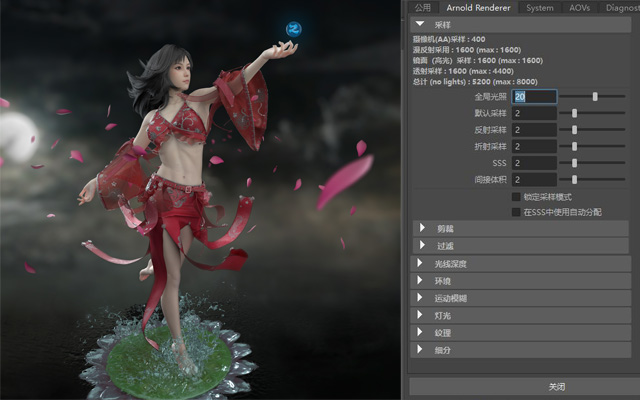The width and height of the screenshot is (640, 400).
Task: Expand the 纹理 section
Action: (x=521, y=333)
